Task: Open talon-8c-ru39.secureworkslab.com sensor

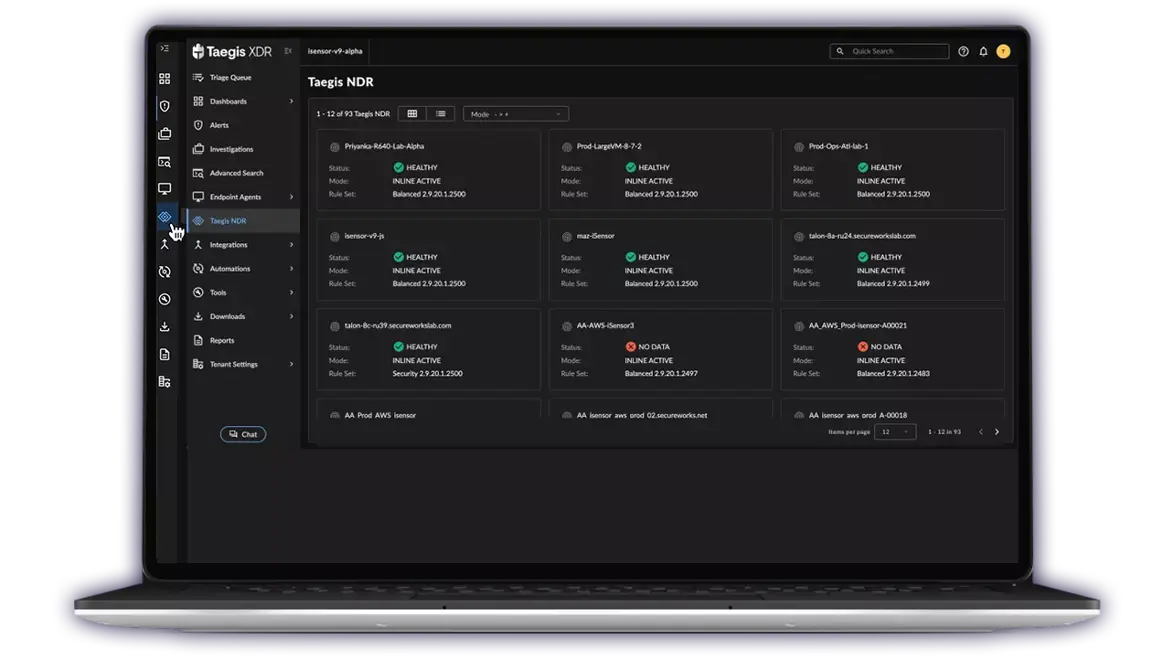Action: click(x=428, y=350)
